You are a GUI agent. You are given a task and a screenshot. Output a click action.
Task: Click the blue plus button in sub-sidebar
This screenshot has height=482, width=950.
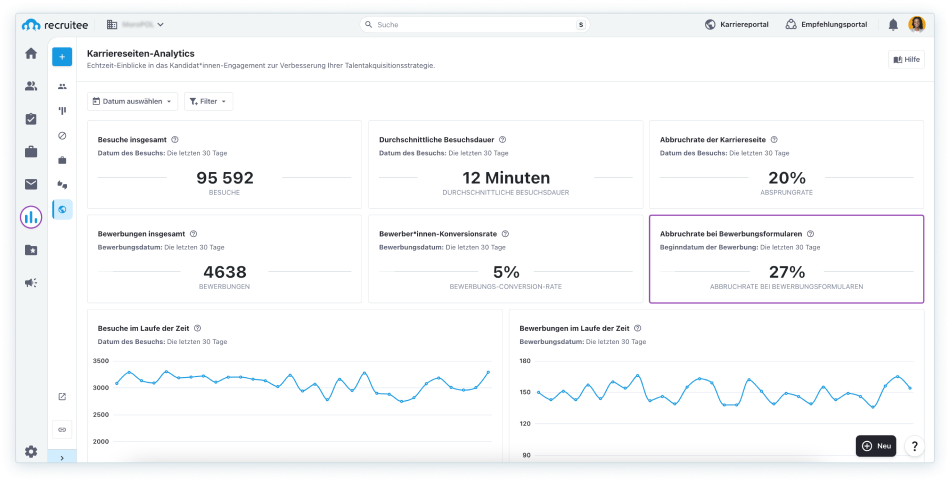(62, 57)
